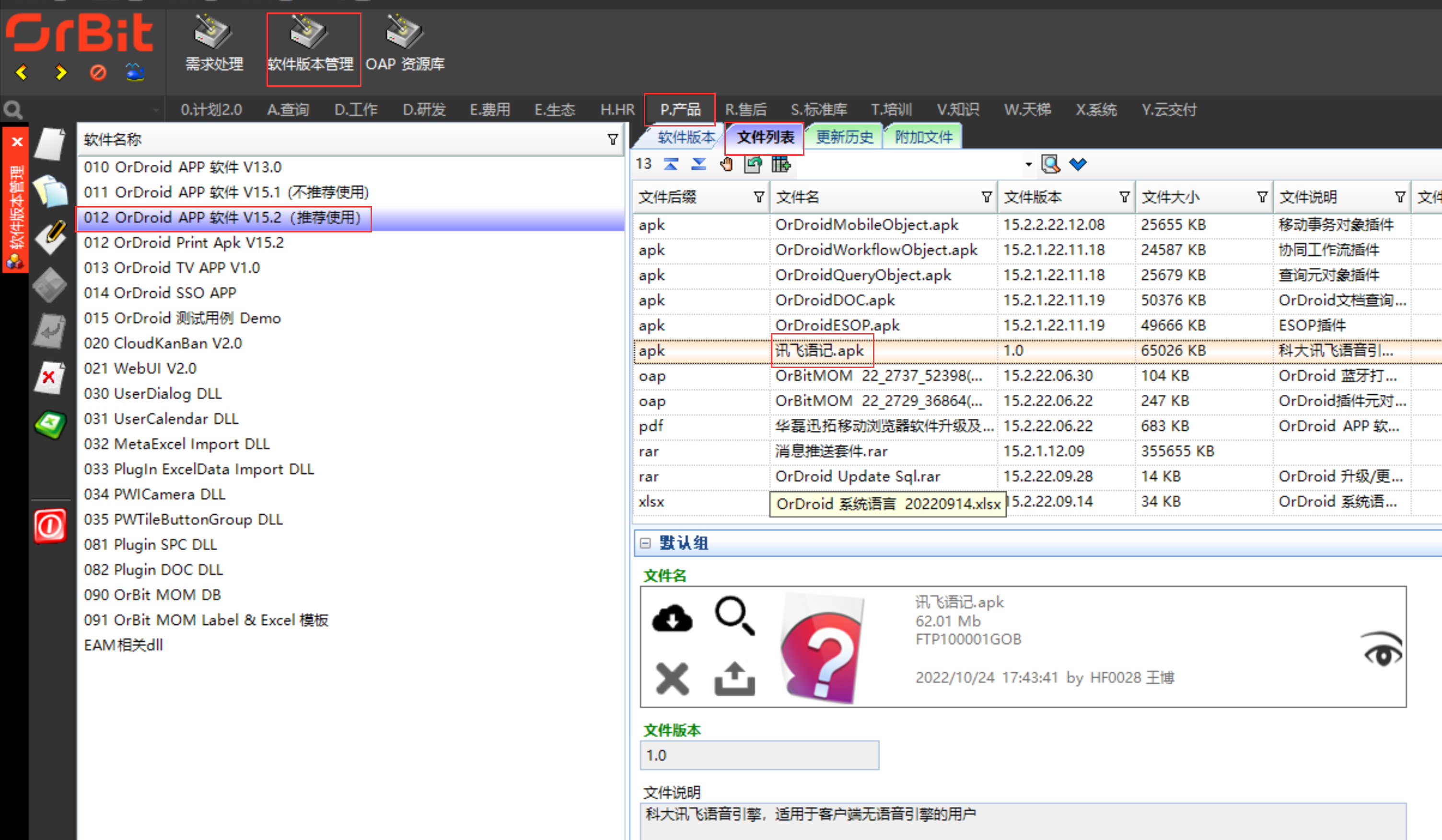This screenshot has height=840, width=1442.
Task: Click the magnifier preview icon in file box
Action: tap(735, 616)
